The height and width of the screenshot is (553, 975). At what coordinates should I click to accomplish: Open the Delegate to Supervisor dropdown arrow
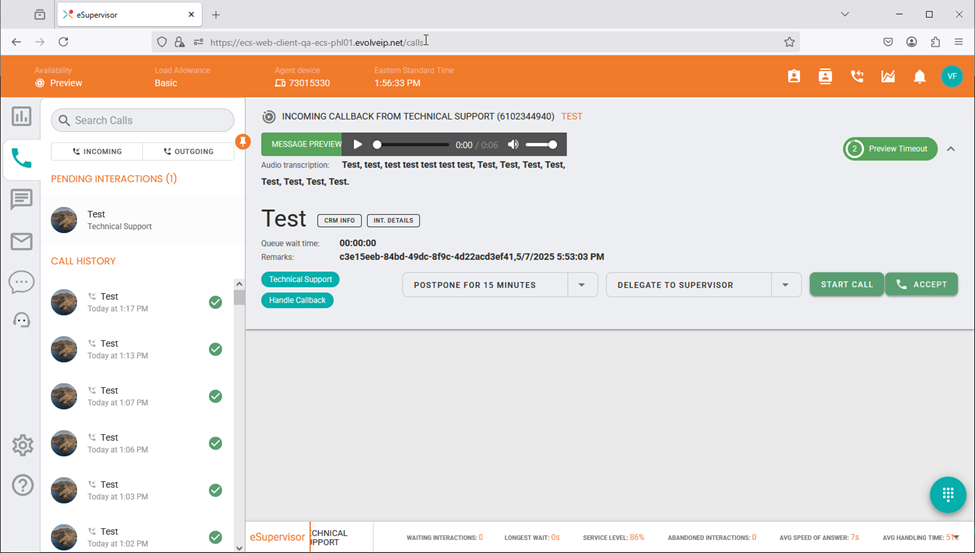pyautogui.click(x=786, y=285)
